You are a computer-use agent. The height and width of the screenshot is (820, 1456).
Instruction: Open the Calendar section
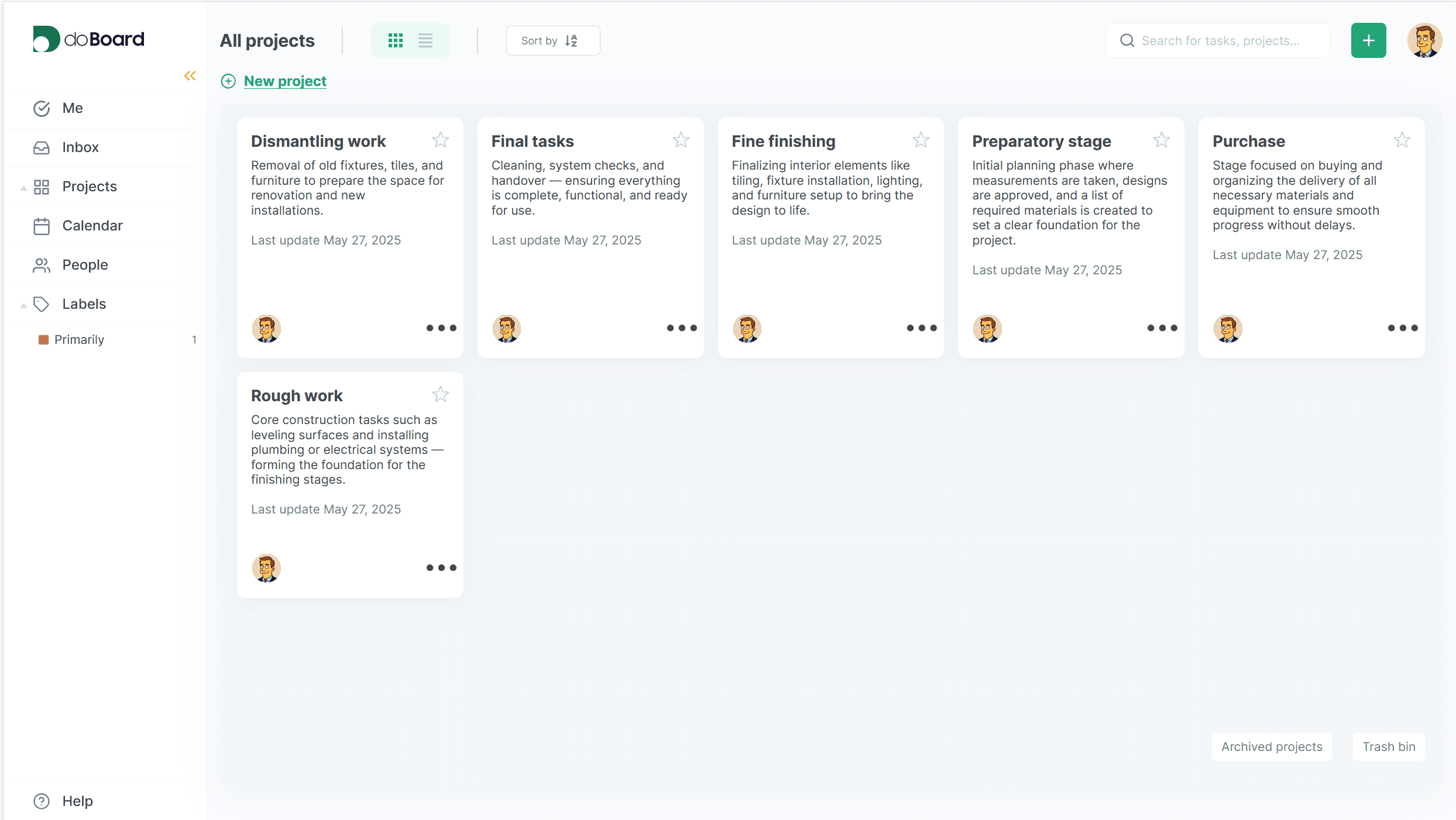click(x=92, y=225)
